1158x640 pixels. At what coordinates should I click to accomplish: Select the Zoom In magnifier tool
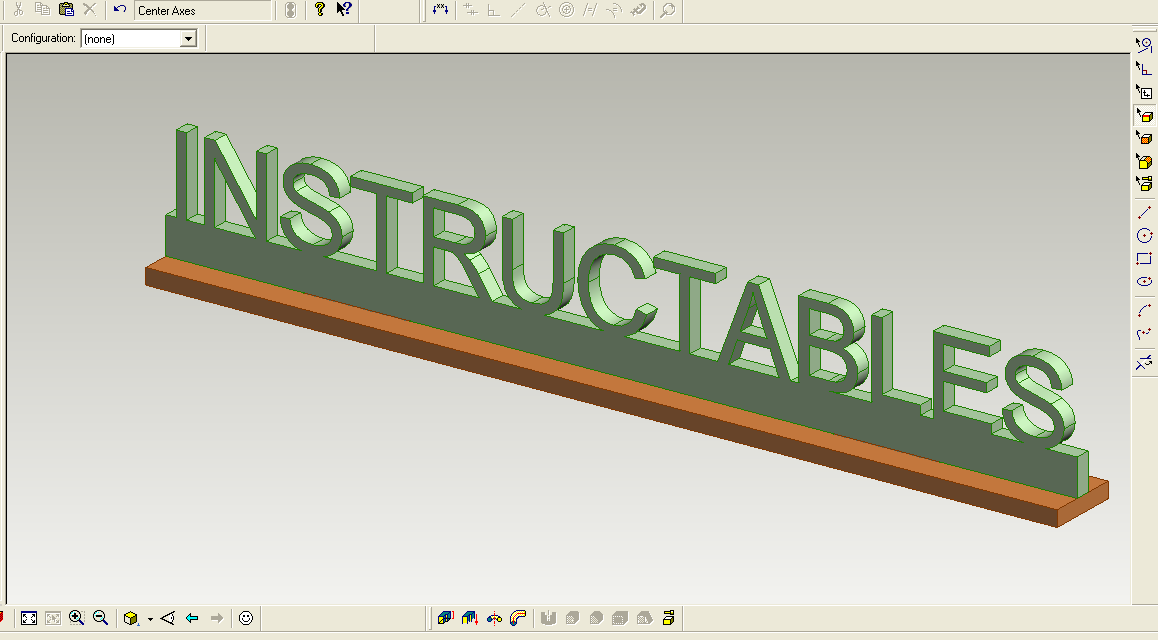[77, 618]
